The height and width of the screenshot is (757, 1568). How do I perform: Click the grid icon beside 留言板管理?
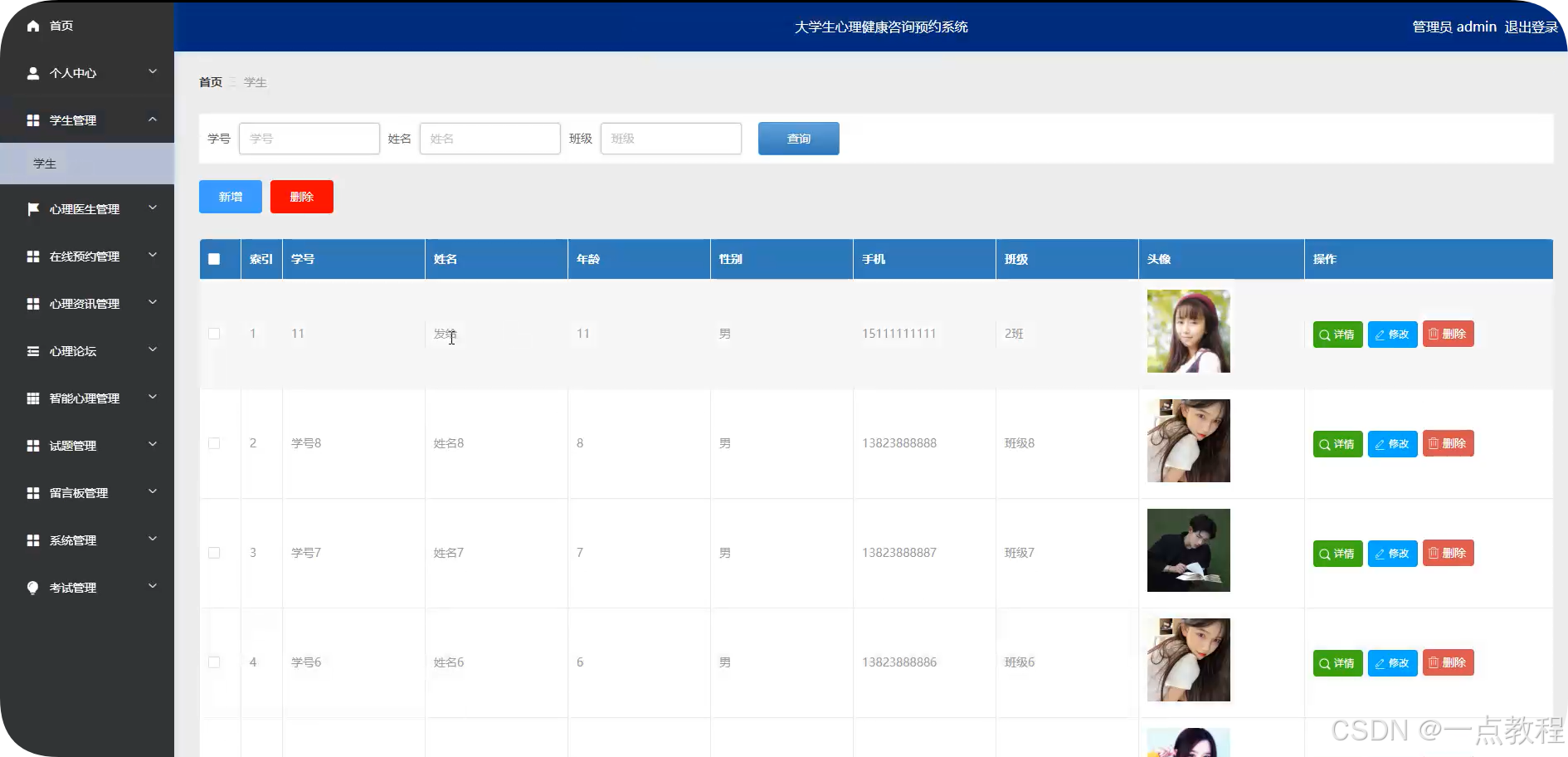[33, 493]
